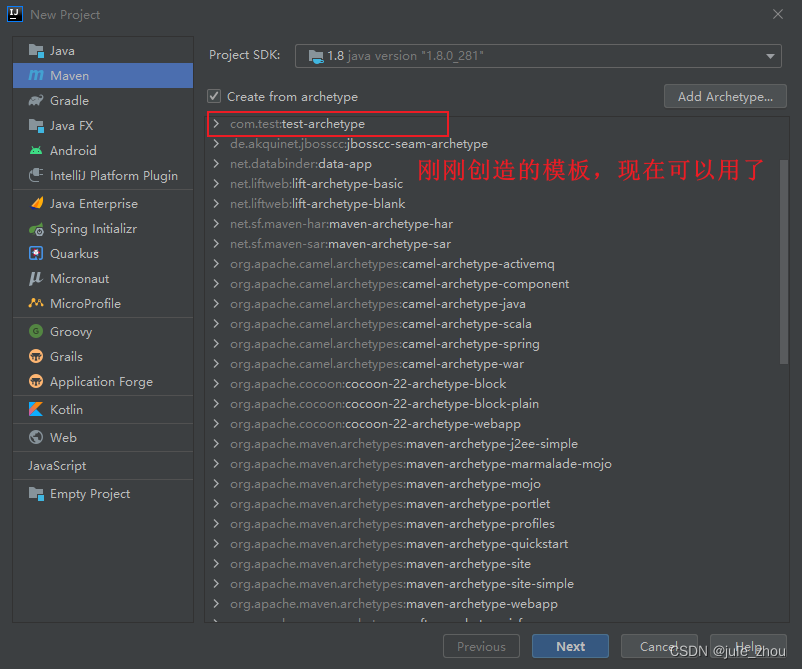Select maven-archetype-mojo row
The width and height of the screenshot is (802, 669).
[x=496, y=483]
